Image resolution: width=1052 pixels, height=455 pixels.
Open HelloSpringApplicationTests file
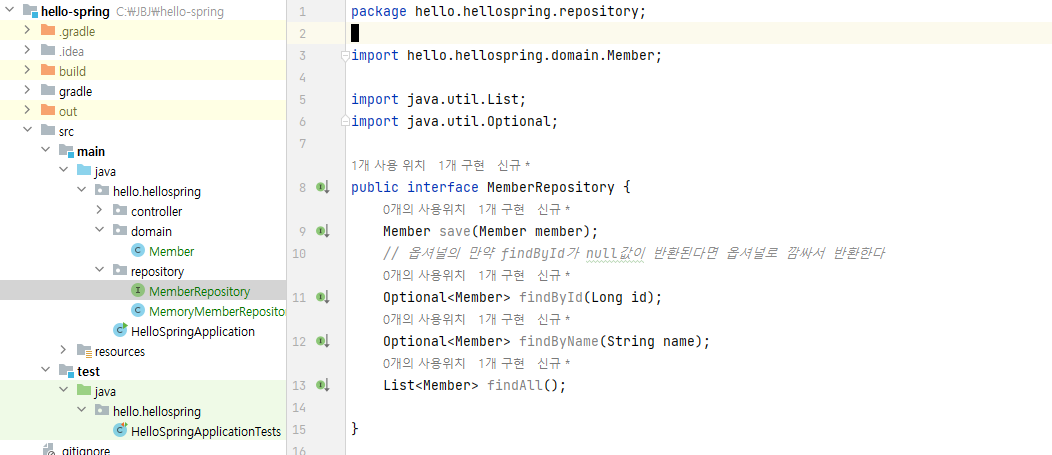(x=206, y=431)
